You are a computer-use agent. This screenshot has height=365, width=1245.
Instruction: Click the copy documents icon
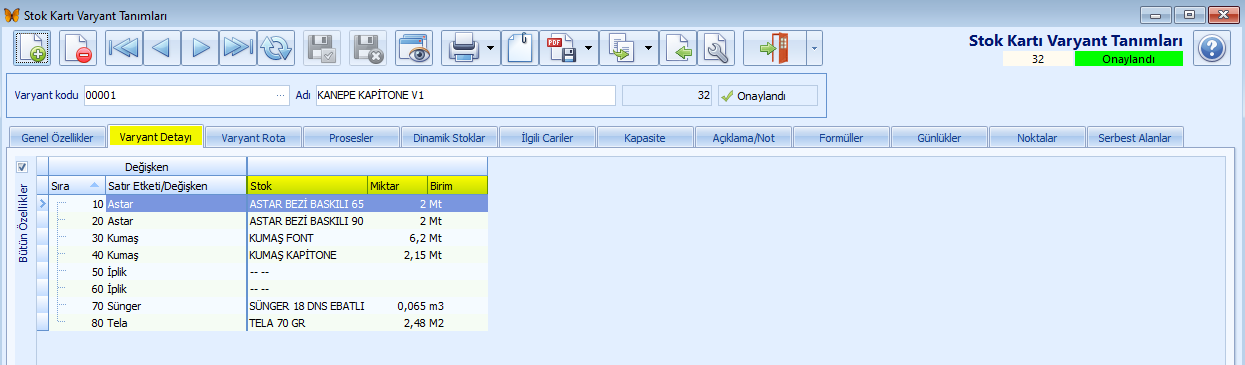click(x=621, y=48)
